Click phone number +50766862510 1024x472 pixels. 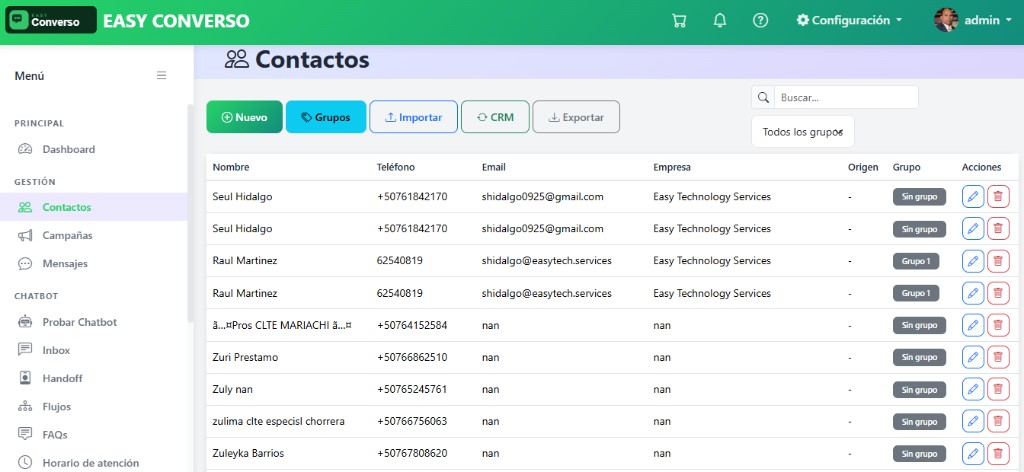point(412,357)
